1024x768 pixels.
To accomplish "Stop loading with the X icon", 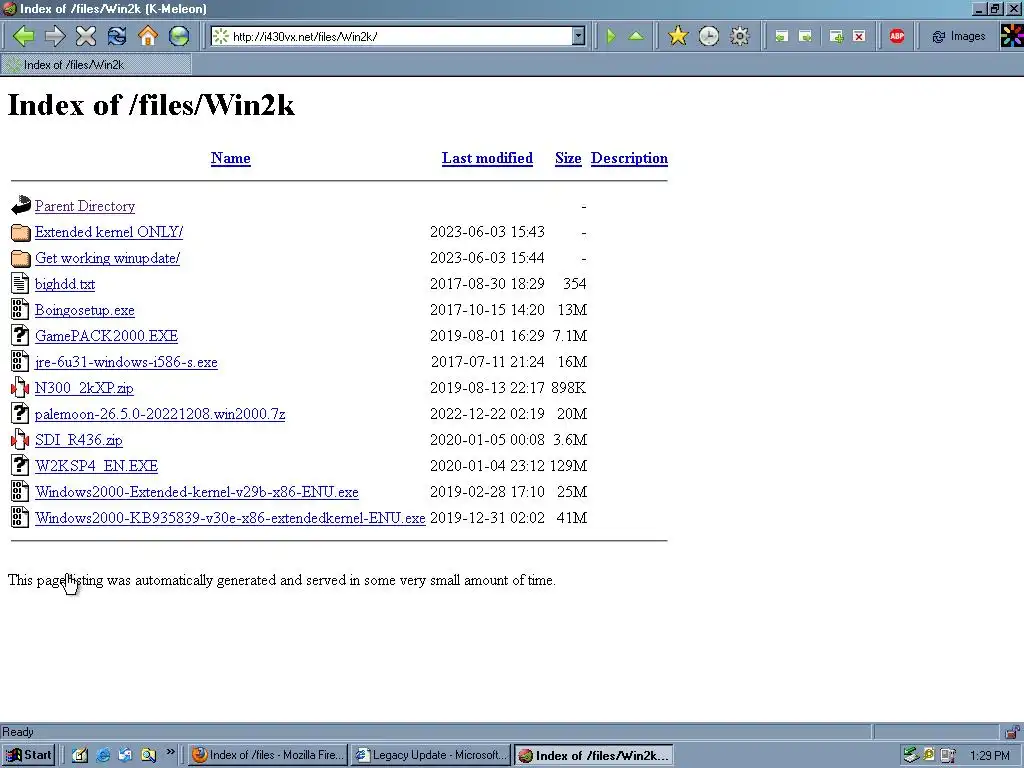I will coord(86,37).
